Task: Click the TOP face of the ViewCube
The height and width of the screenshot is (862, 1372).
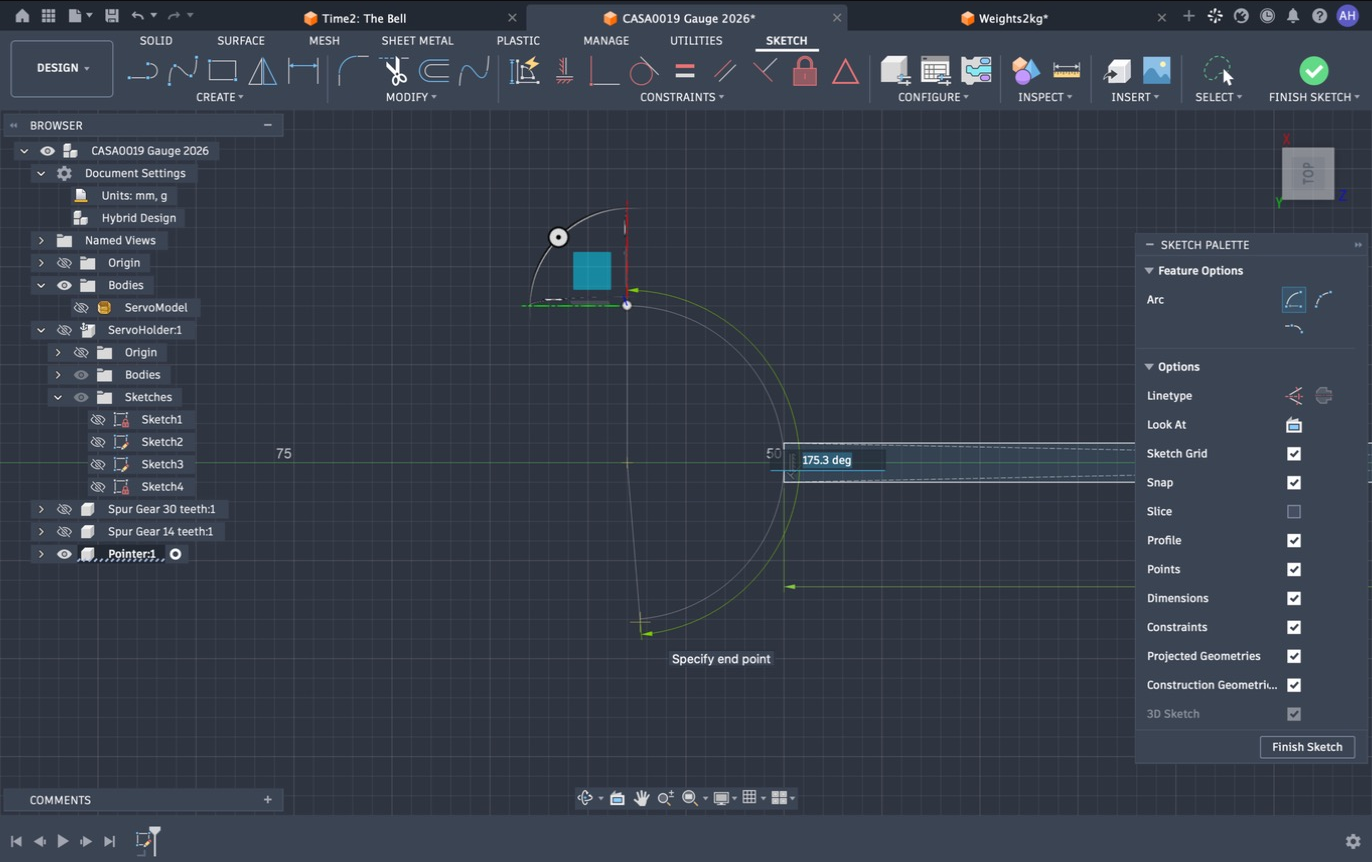Action: (x=1308, y=174)
